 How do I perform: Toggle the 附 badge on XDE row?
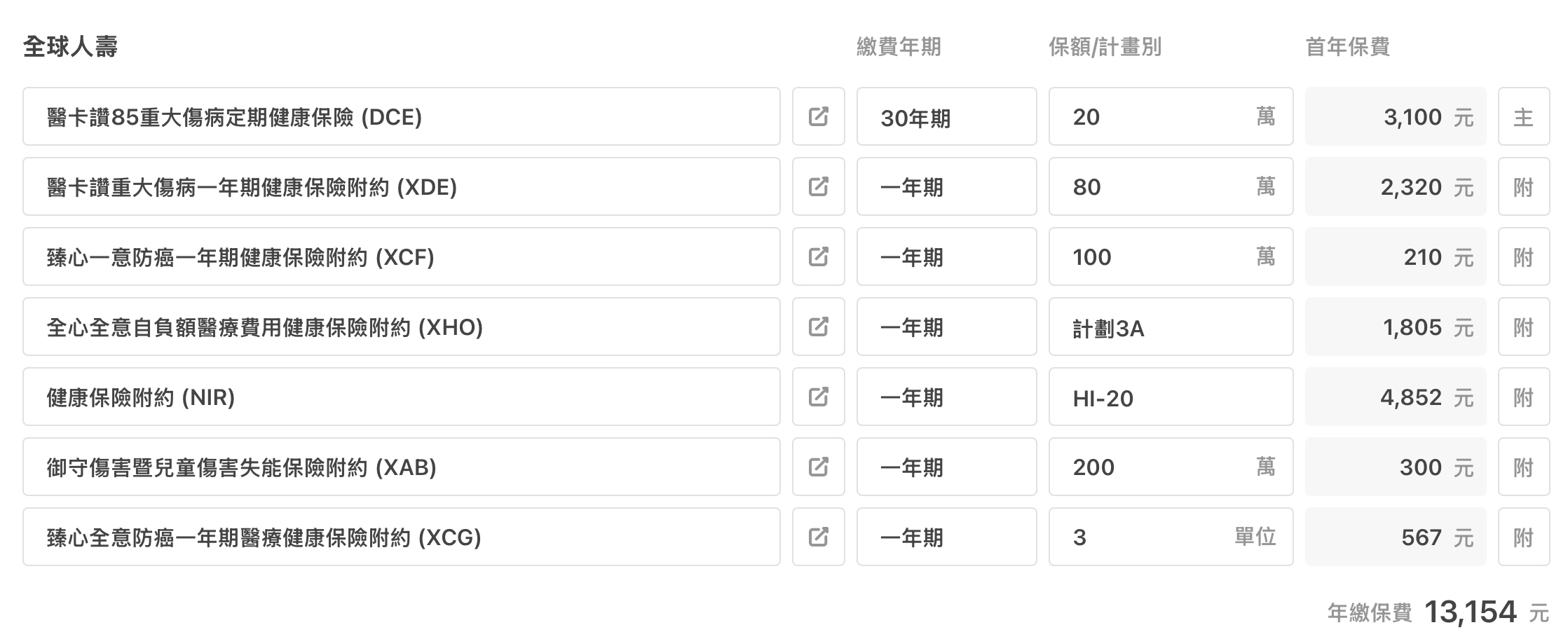1524,186
